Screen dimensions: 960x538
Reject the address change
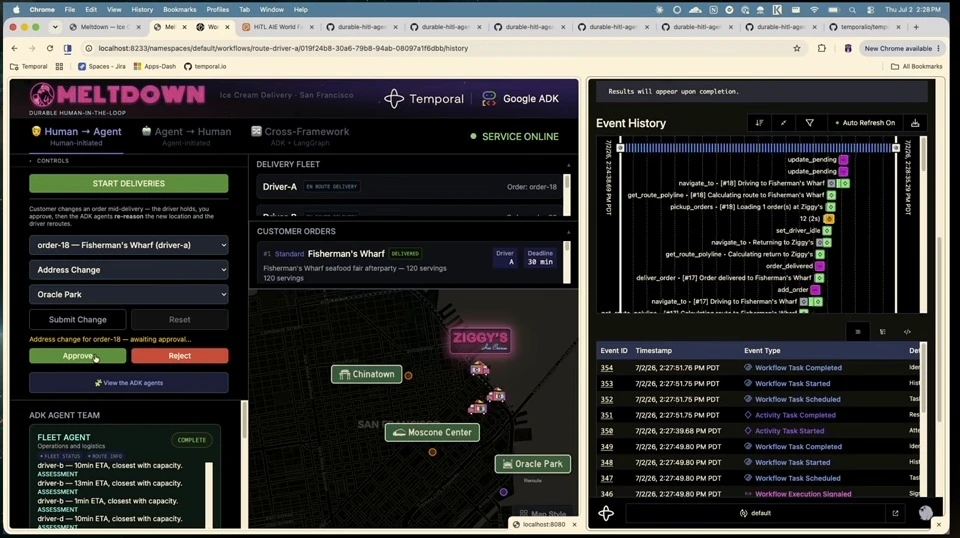(179, 356)
